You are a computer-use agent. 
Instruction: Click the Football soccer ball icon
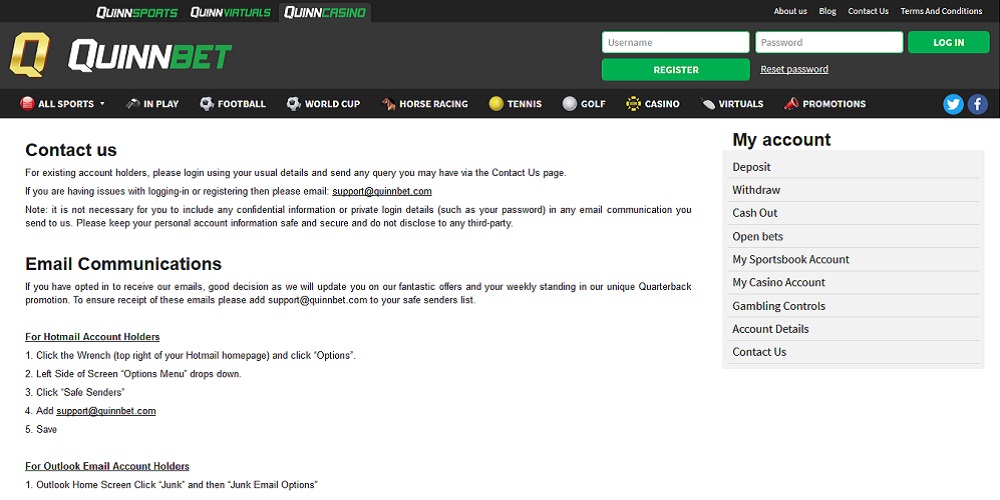(x=207, y=103)
